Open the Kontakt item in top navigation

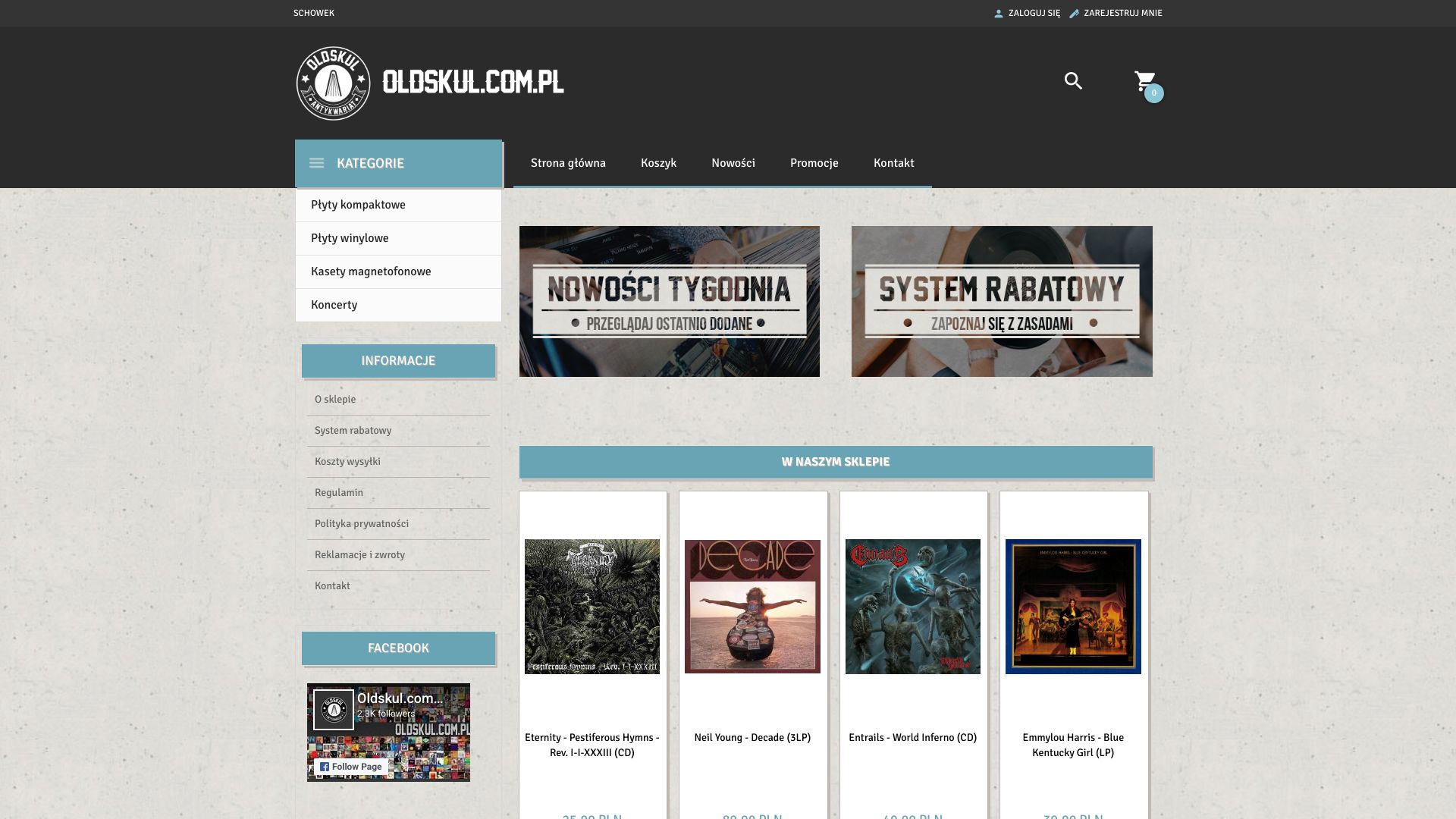(894, 163)
